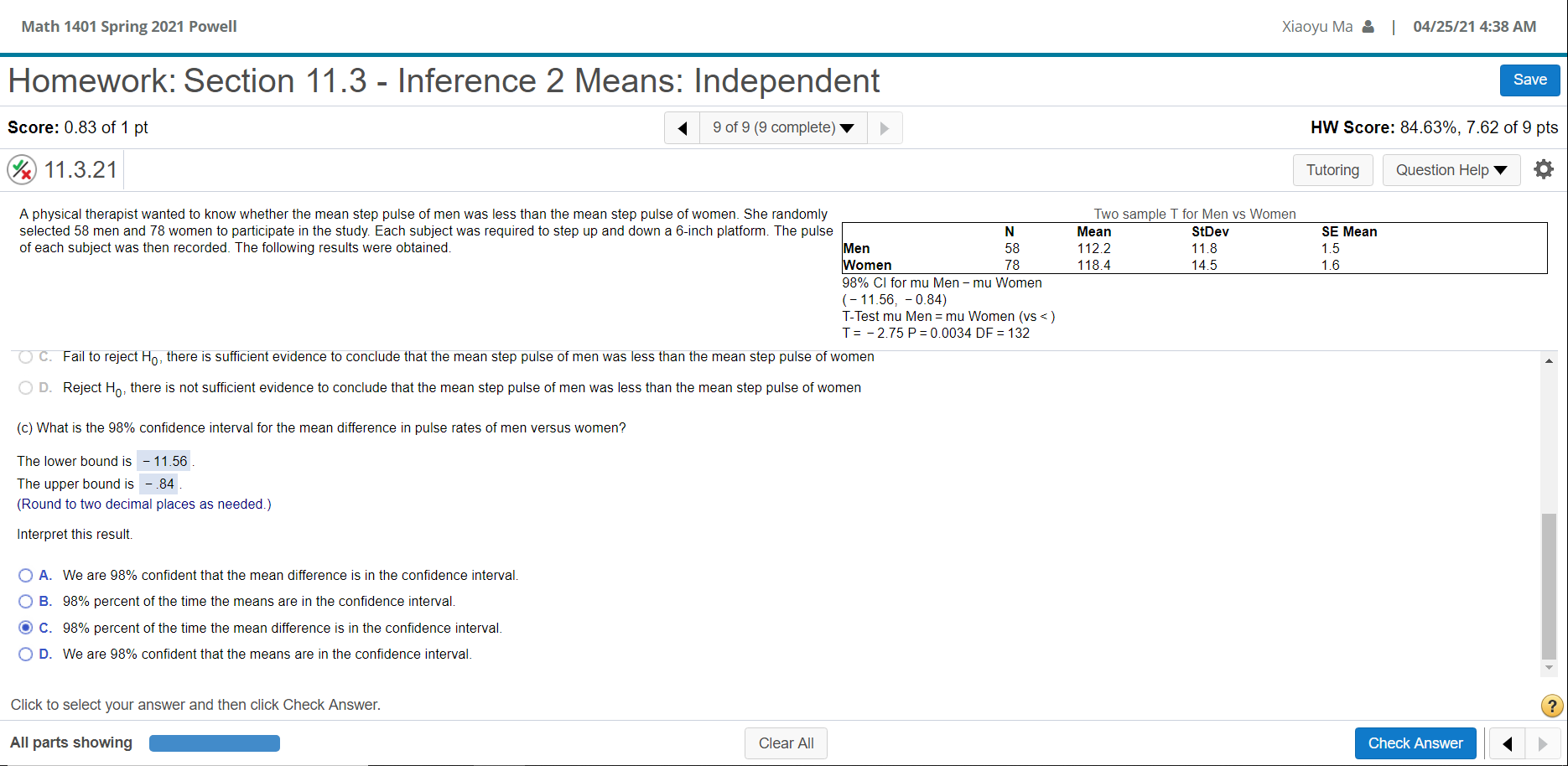Click the scrollbar down arrow
Image resolution: width=1568 pixels, height=766 pixels.
[x=1549, y=668]
